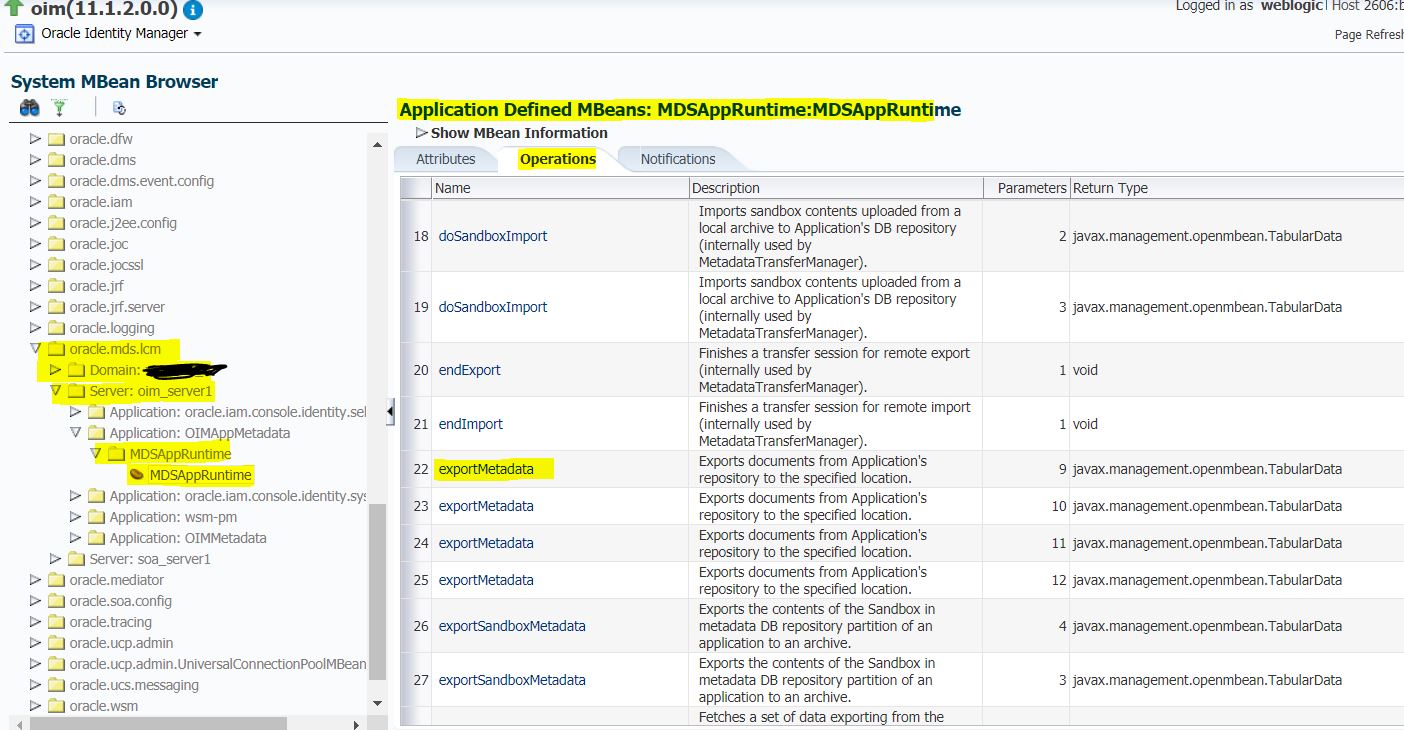Click the folder icon next to oracle.logging
This screenshot has width=1404, height=730.
56,328
